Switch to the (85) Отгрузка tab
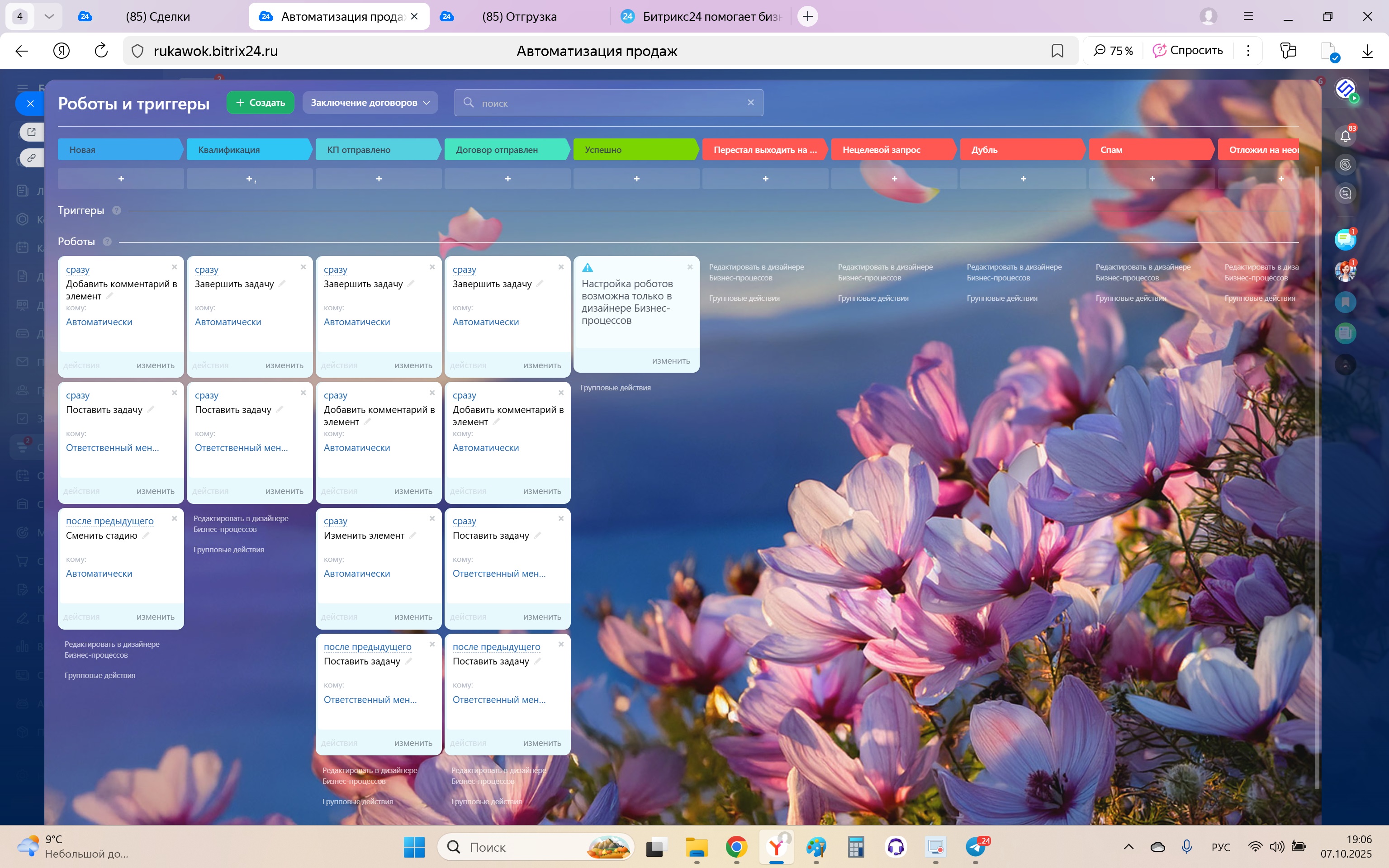Viewport: 1389px width, 868px height. click(519, 17)
